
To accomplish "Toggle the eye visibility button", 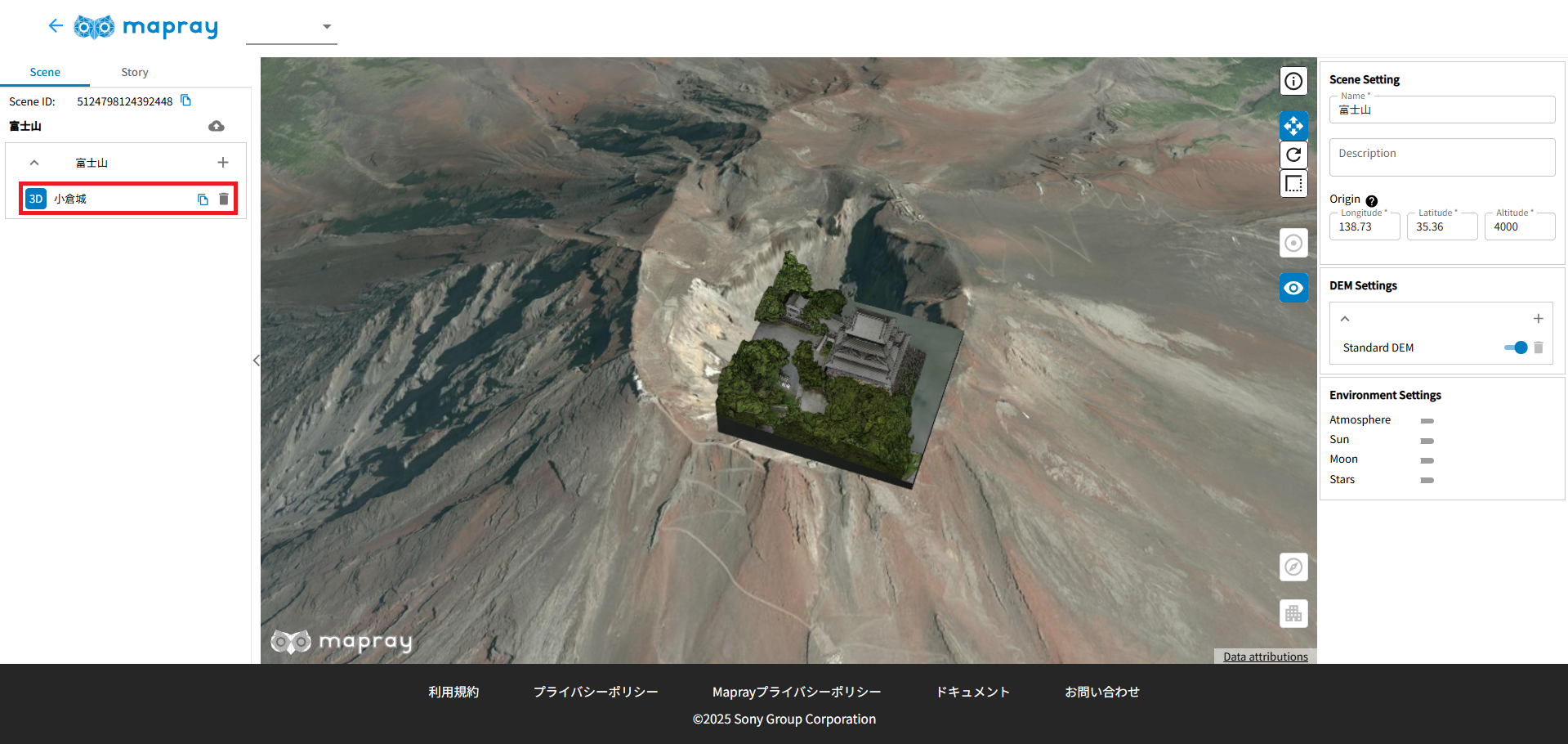I will [1293, 288].
